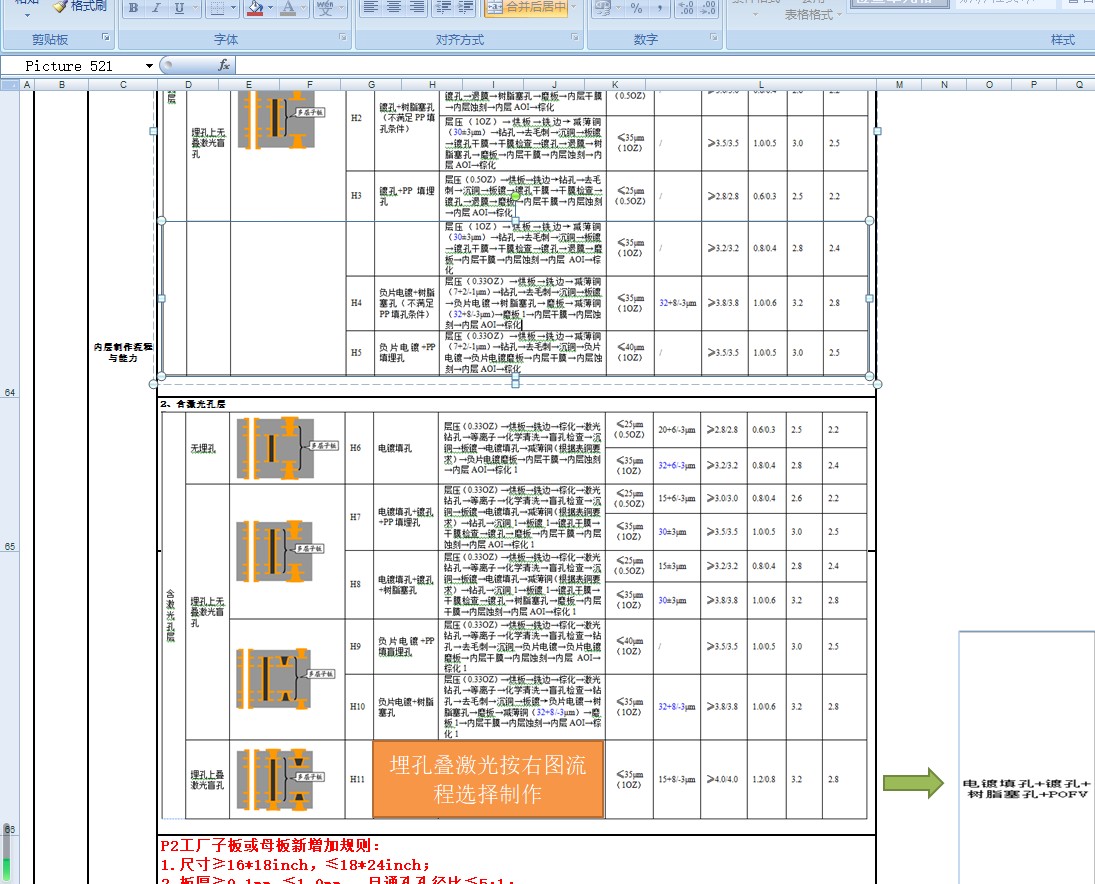Viewport: 1095px width, 884px height.
Task: Click the 无埋孔 label
Action: tap(203, 448)
